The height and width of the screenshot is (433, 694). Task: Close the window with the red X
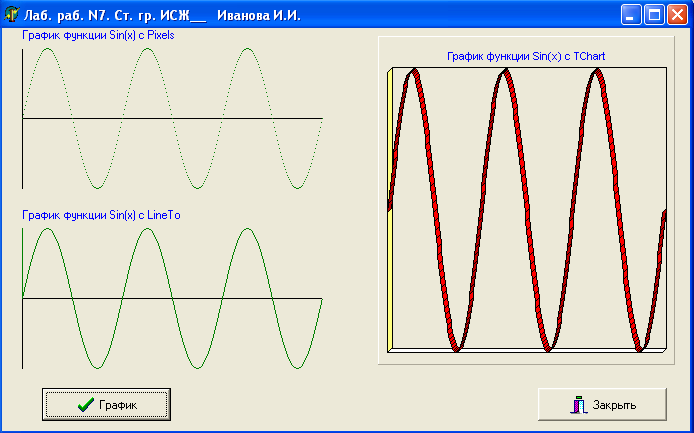point(677,15)
